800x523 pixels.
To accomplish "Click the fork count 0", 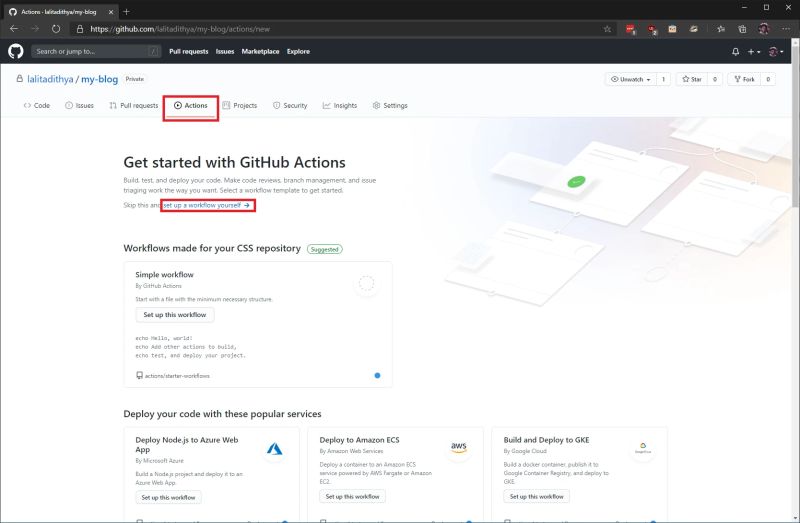I will tap(768, 79).
